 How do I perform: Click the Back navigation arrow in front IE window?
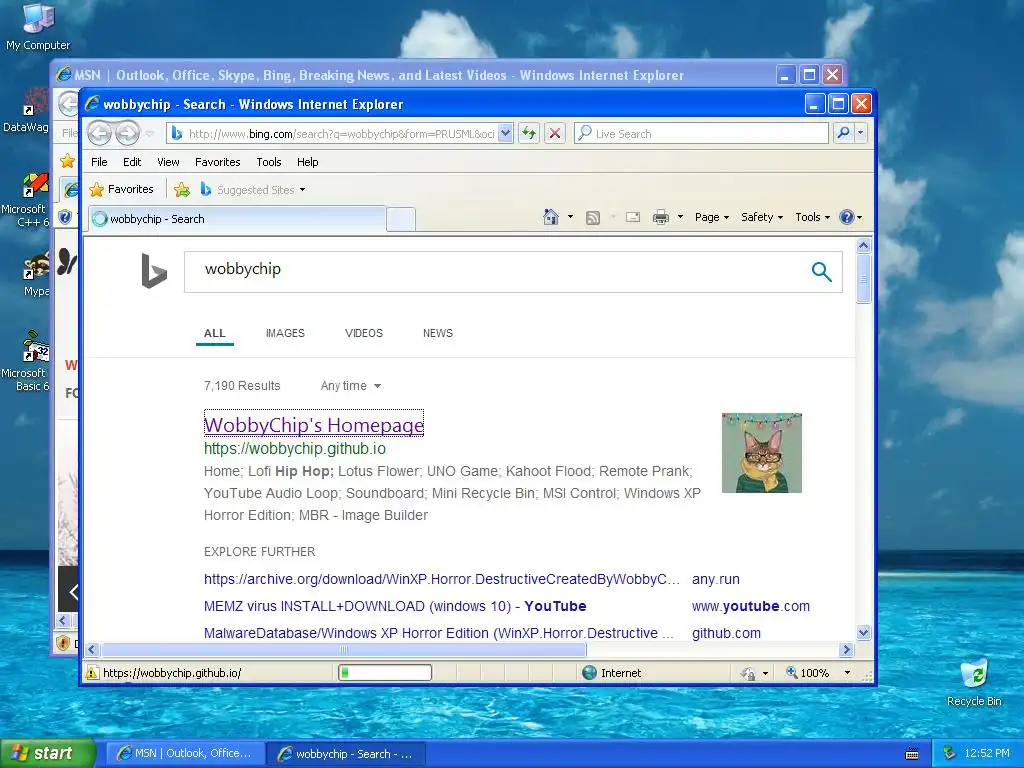click(x=99, y=133)
